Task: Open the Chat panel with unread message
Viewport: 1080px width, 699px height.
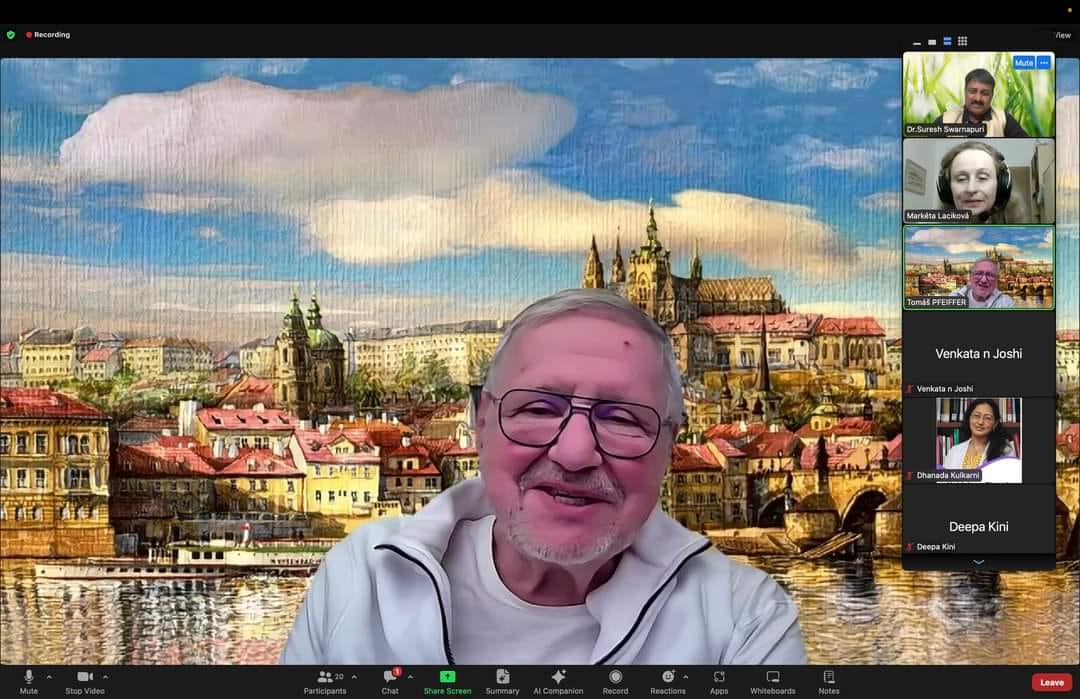Action: click(x=390, y=681)
